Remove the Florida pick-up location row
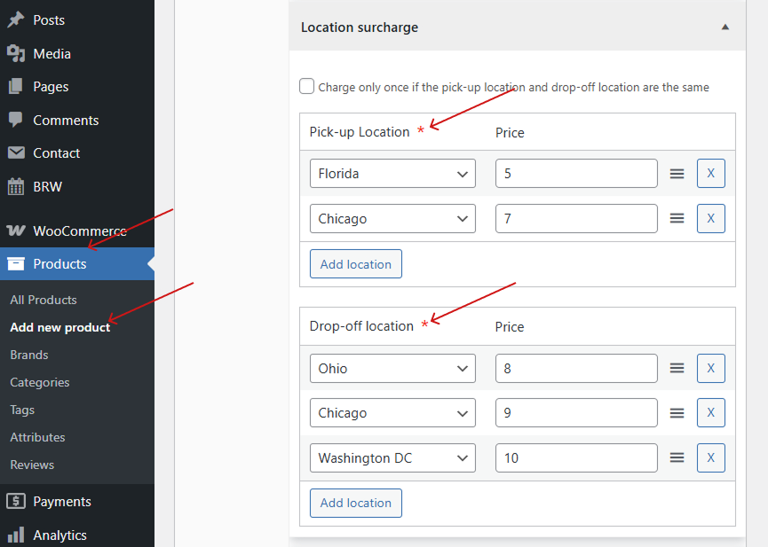Image resolution: width=768 pixels, height=547 pixels. [x=710, y=174]
